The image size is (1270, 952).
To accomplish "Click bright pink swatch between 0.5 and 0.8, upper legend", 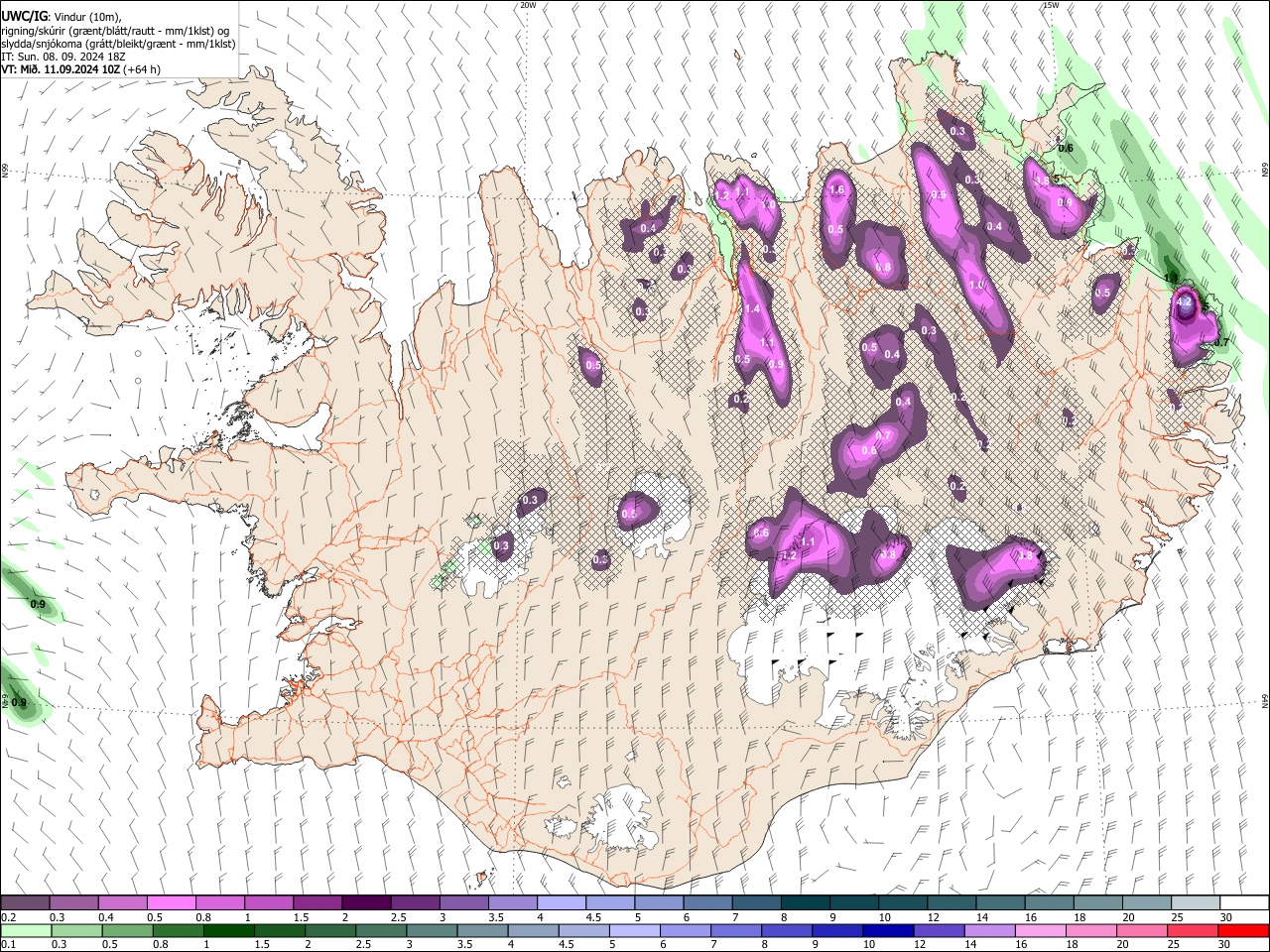I will pos(171,903).
